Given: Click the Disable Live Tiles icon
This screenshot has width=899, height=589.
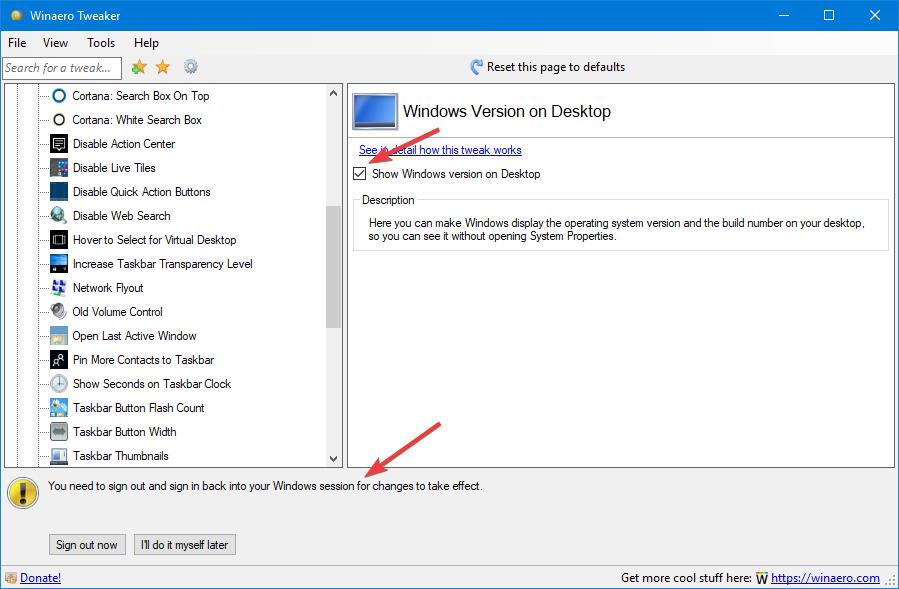Looking at the screenshot, I should [x=59, y=168].
